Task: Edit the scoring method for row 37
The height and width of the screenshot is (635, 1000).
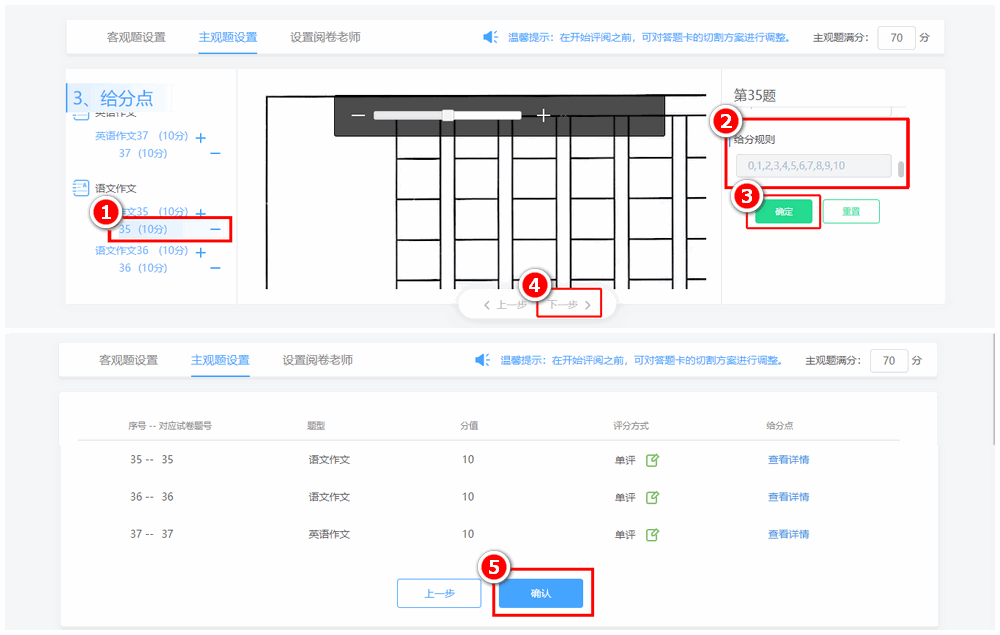Action: pyautogui.click(x=653, y=534)
